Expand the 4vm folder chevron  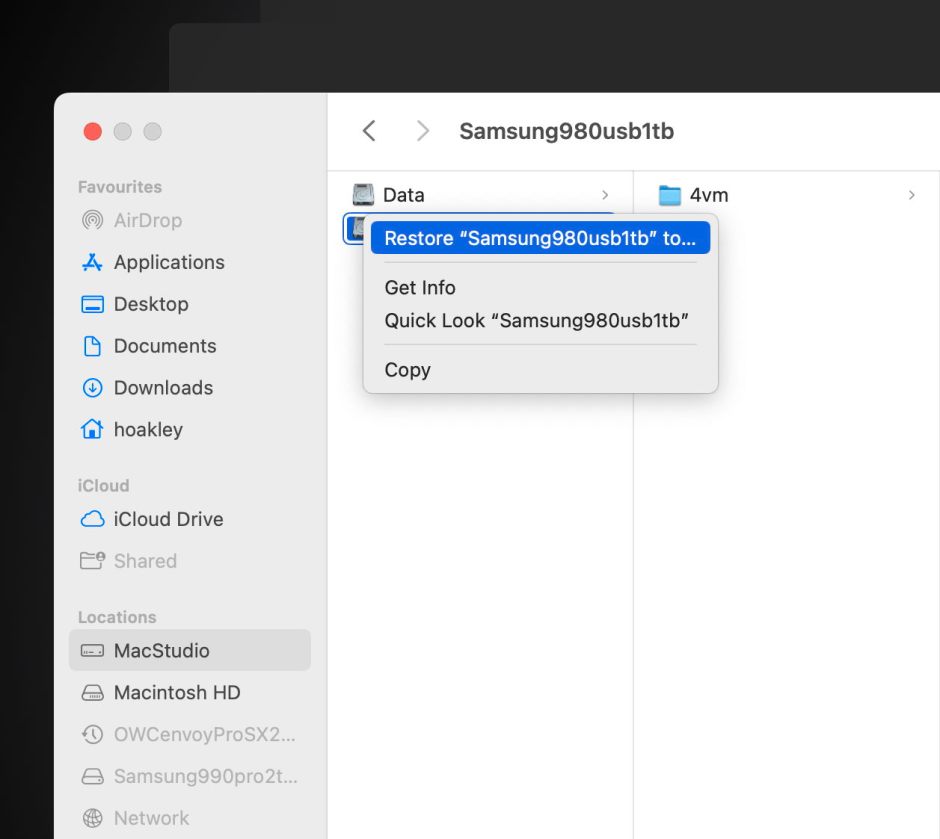pyautogui.click(x=911, y=195)
